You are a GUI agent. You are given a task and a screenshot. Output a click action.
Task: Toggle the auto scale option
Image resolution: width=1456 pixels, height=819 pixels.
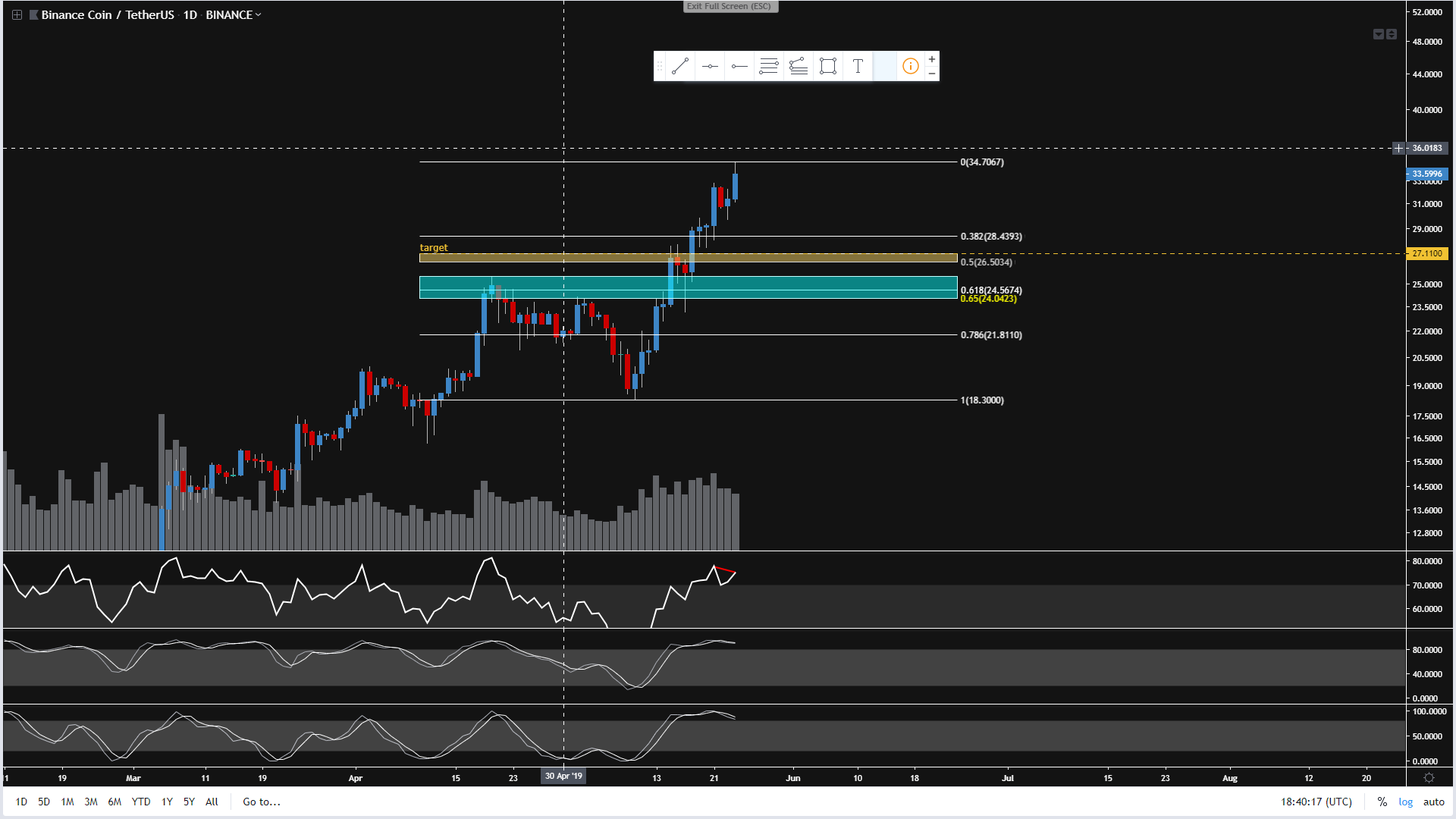pyautogui.click(x=1433, y=802)
